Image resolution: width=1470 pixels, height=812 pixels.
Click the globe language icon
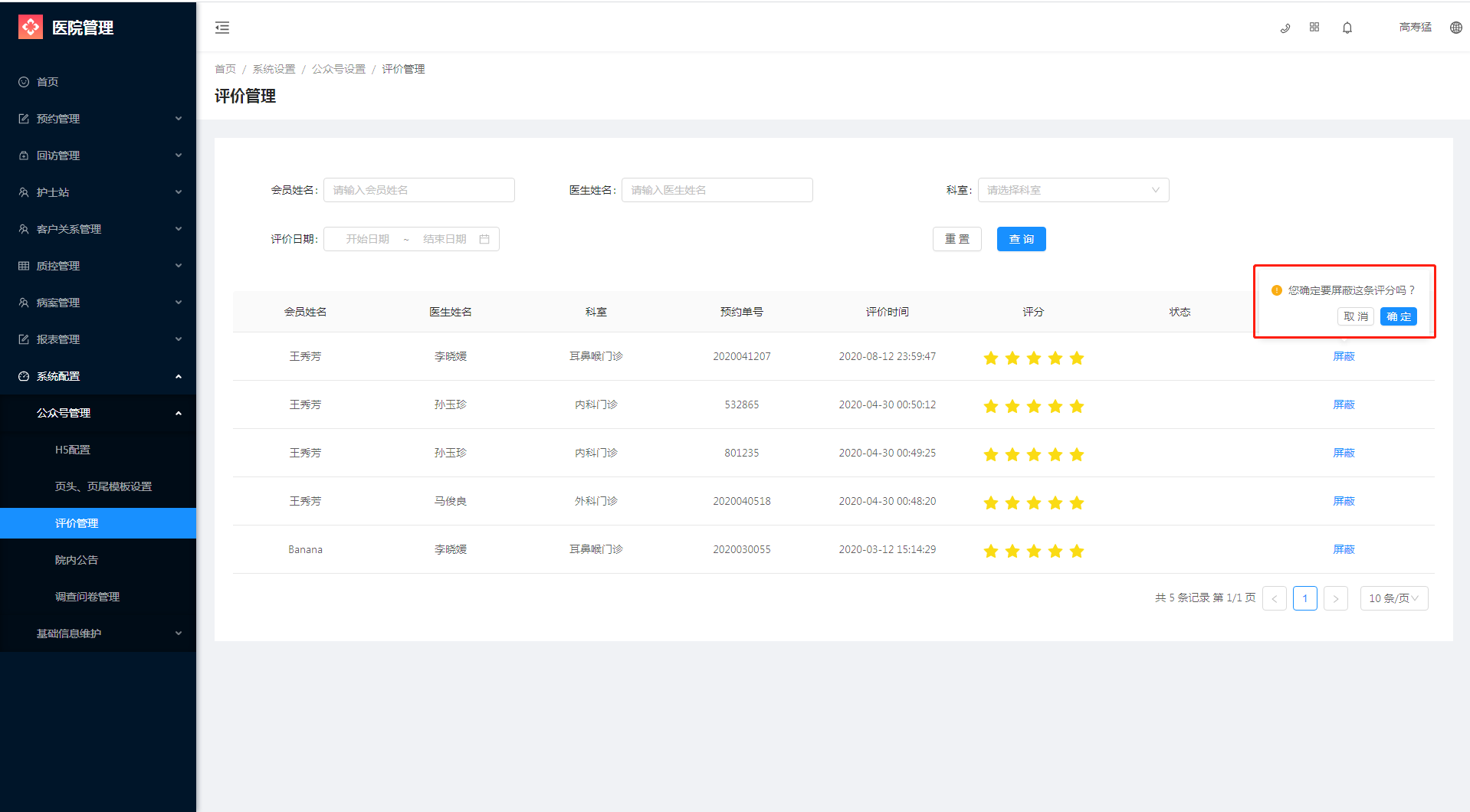click(1456, 28)
